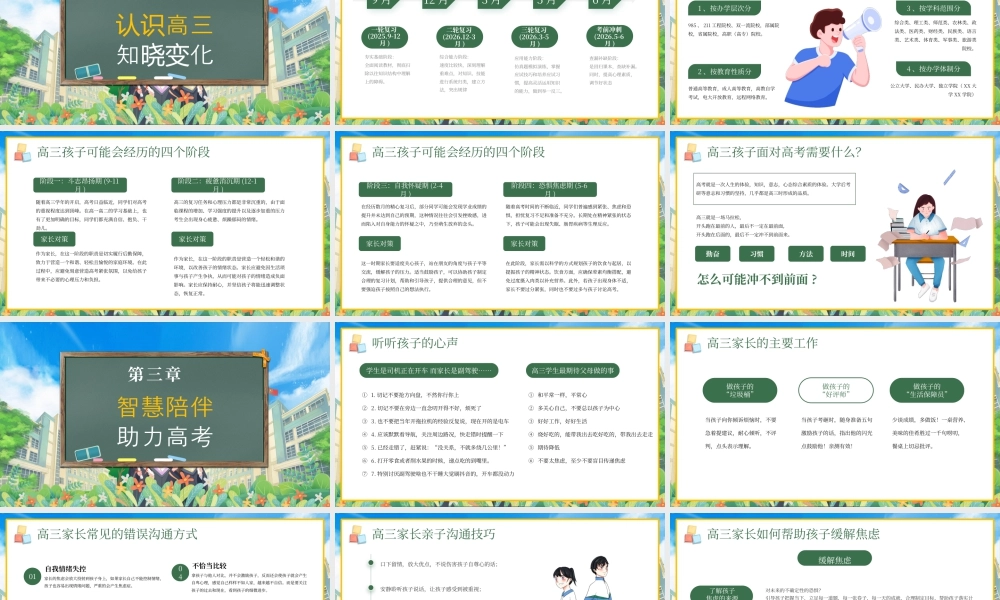Click the '学生是司机正在开车' green banner
The image size is (1000, 600).
click(429, 370)
